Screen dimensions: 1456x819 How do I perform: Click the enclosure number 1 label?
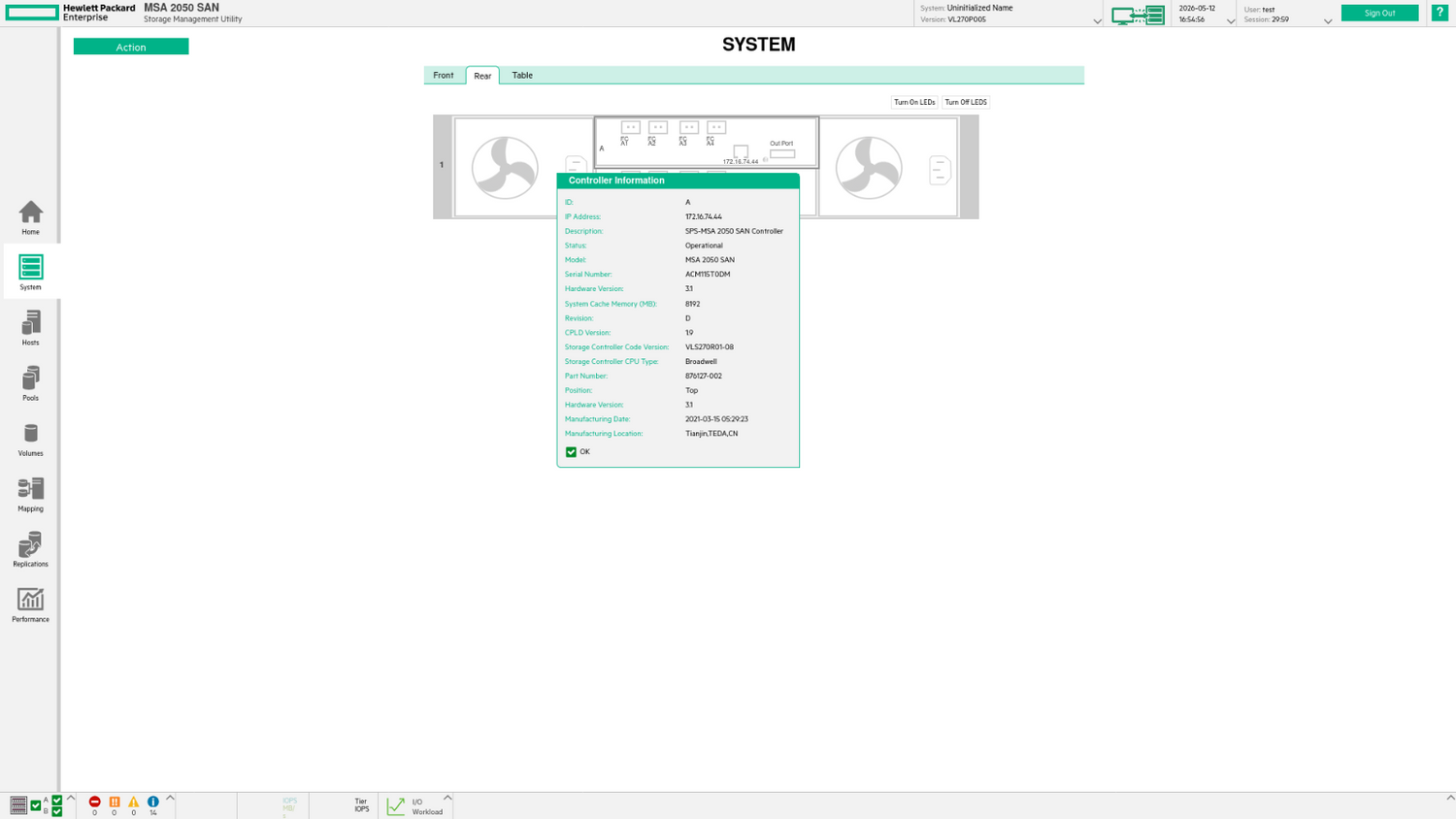pyautogui.click(x=442, y=165)
